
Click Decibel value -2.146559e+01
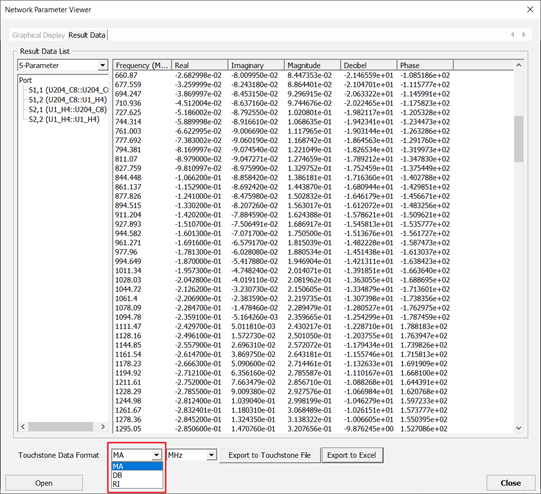(x=368, y=75)
